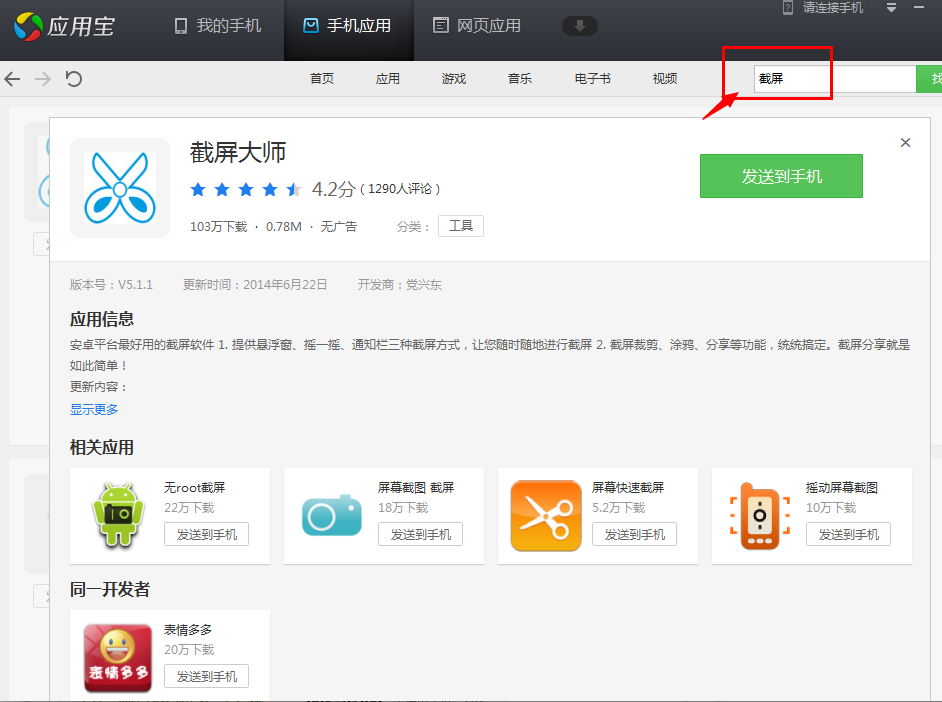This screenshot has width=942, height=702.
Task: Open the 无root截屏 app title
Action: [x=195, y=488]
